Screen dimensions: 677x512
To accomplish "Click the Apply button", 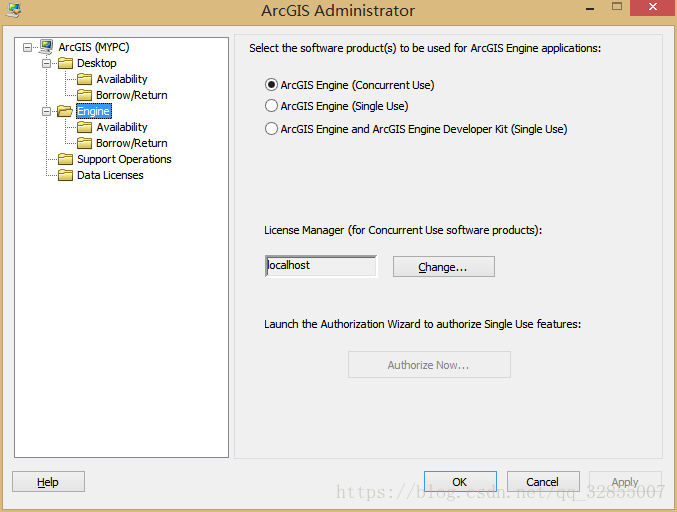I will coord(625,481).
